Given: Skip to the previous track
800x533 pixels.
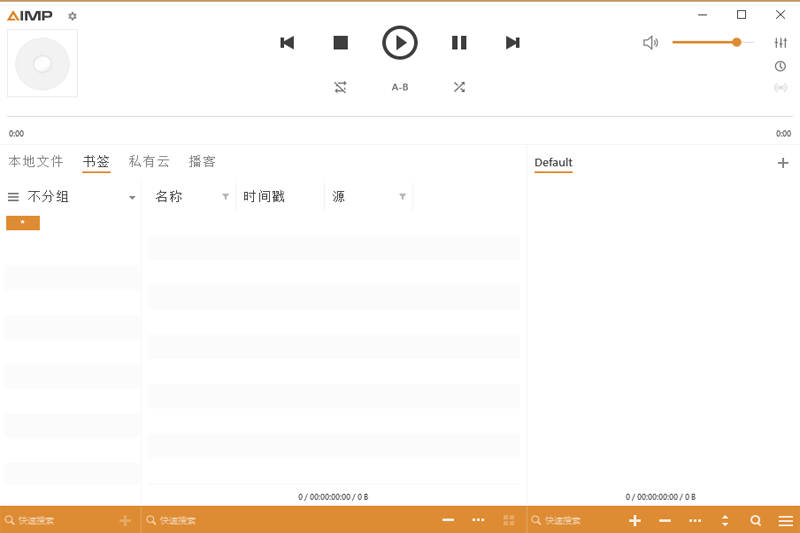Looking at the screenshot, I should 287,43.
